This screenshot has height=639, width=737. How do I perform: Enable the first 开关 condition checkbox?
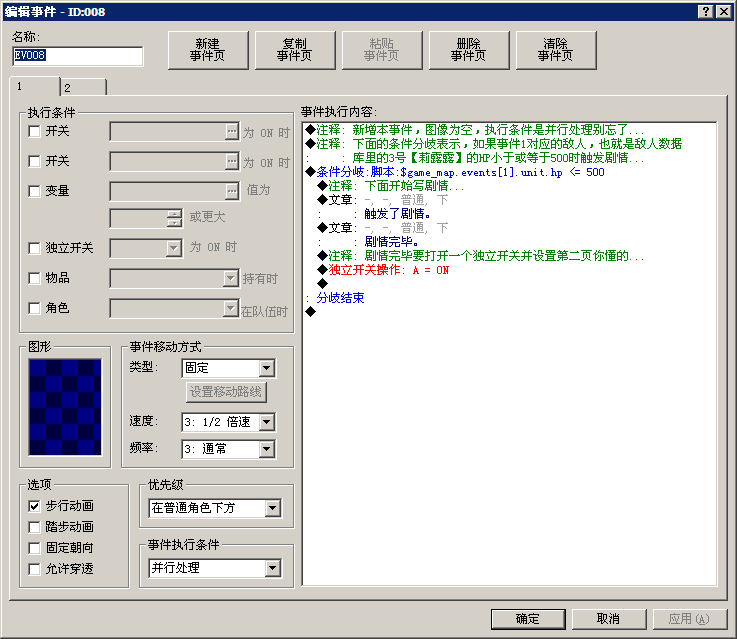pyautogui.click(x=34, y=131)
